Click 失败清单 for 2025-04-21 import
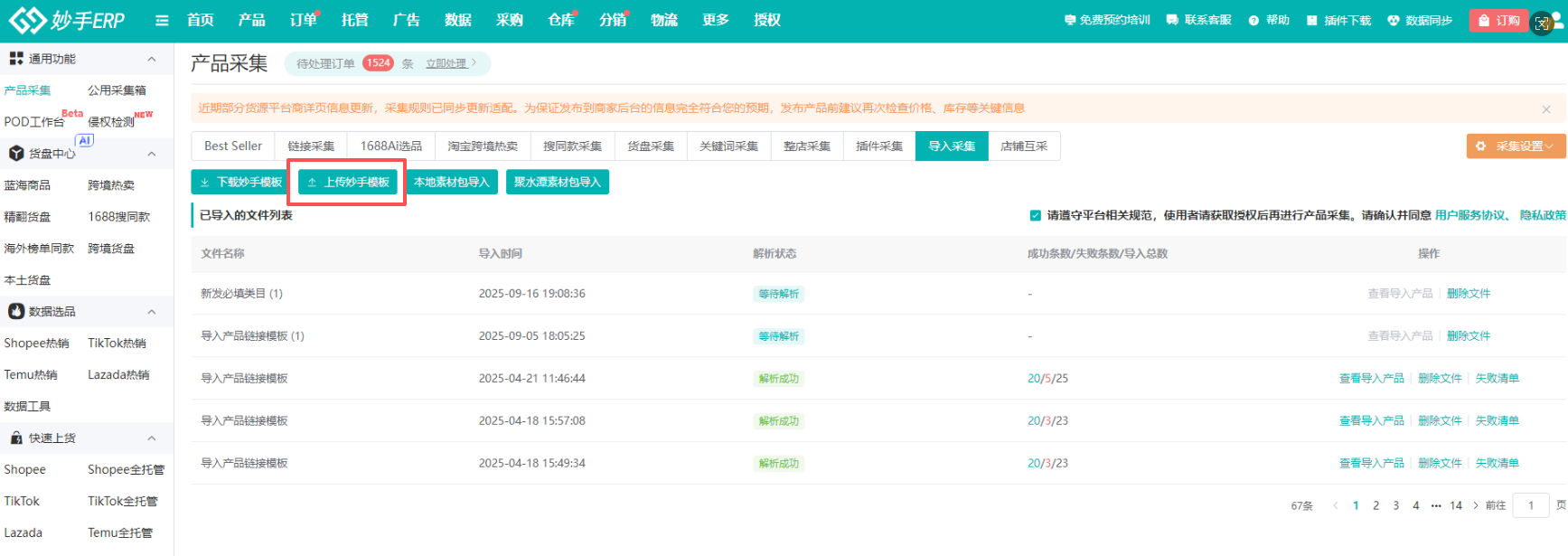1568x556 pixels. coord(1497,379)
